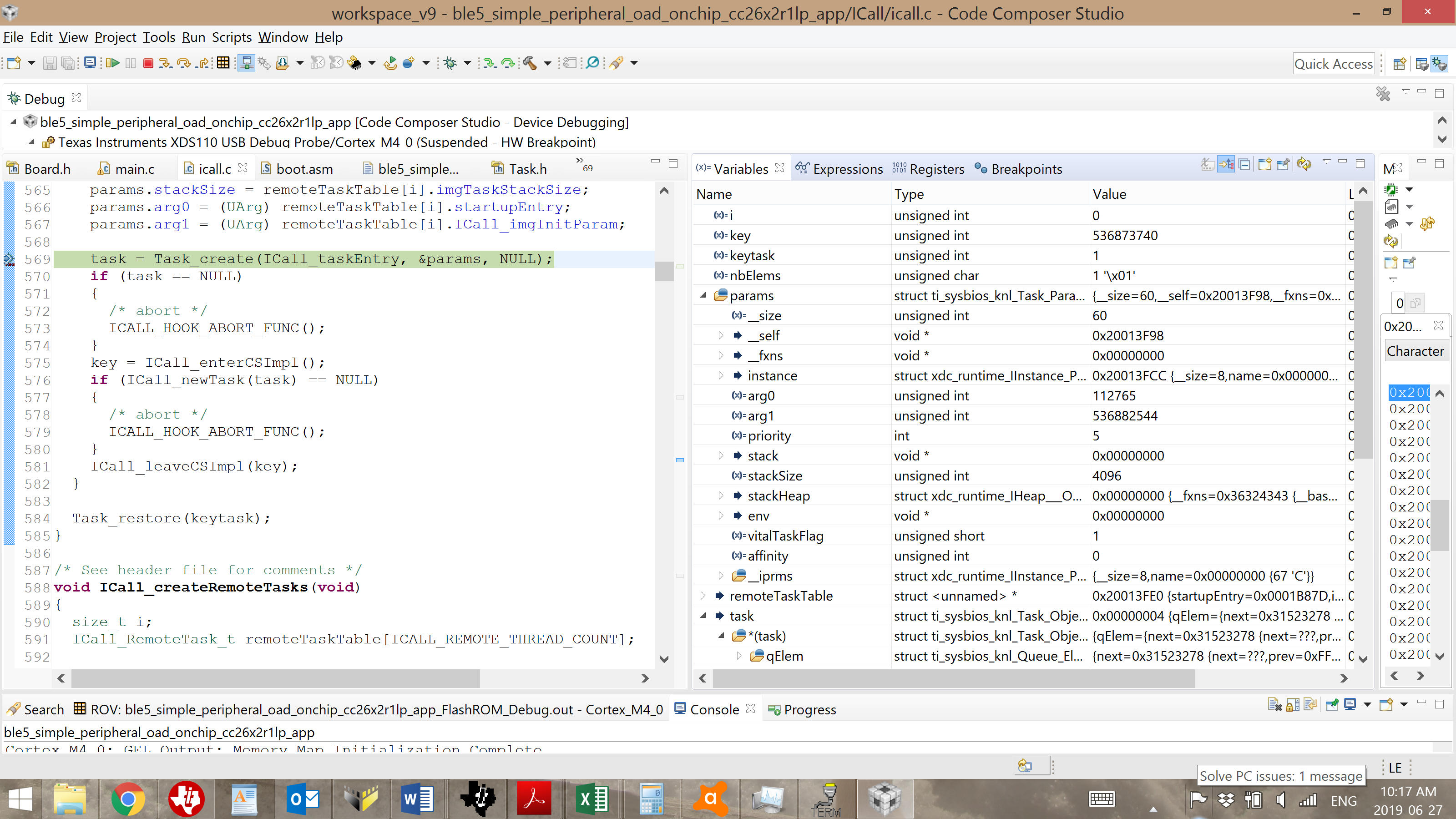1456x819 pixels.
Task: Toggle the highlighted toolbar button right of the grid icon
Action: (x=246, y=63)
